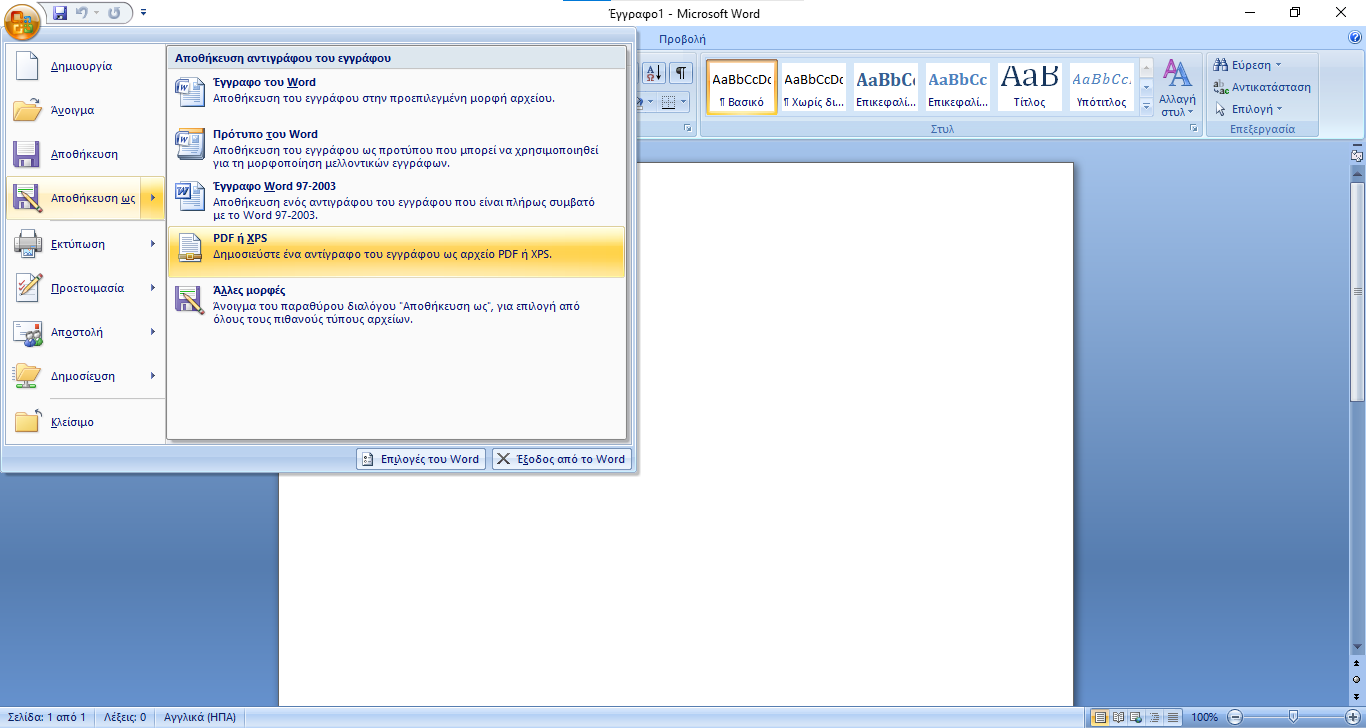Click Εύρεση (Find) binoculars button
The image size is (1366, 728).
pos(1246,65)
